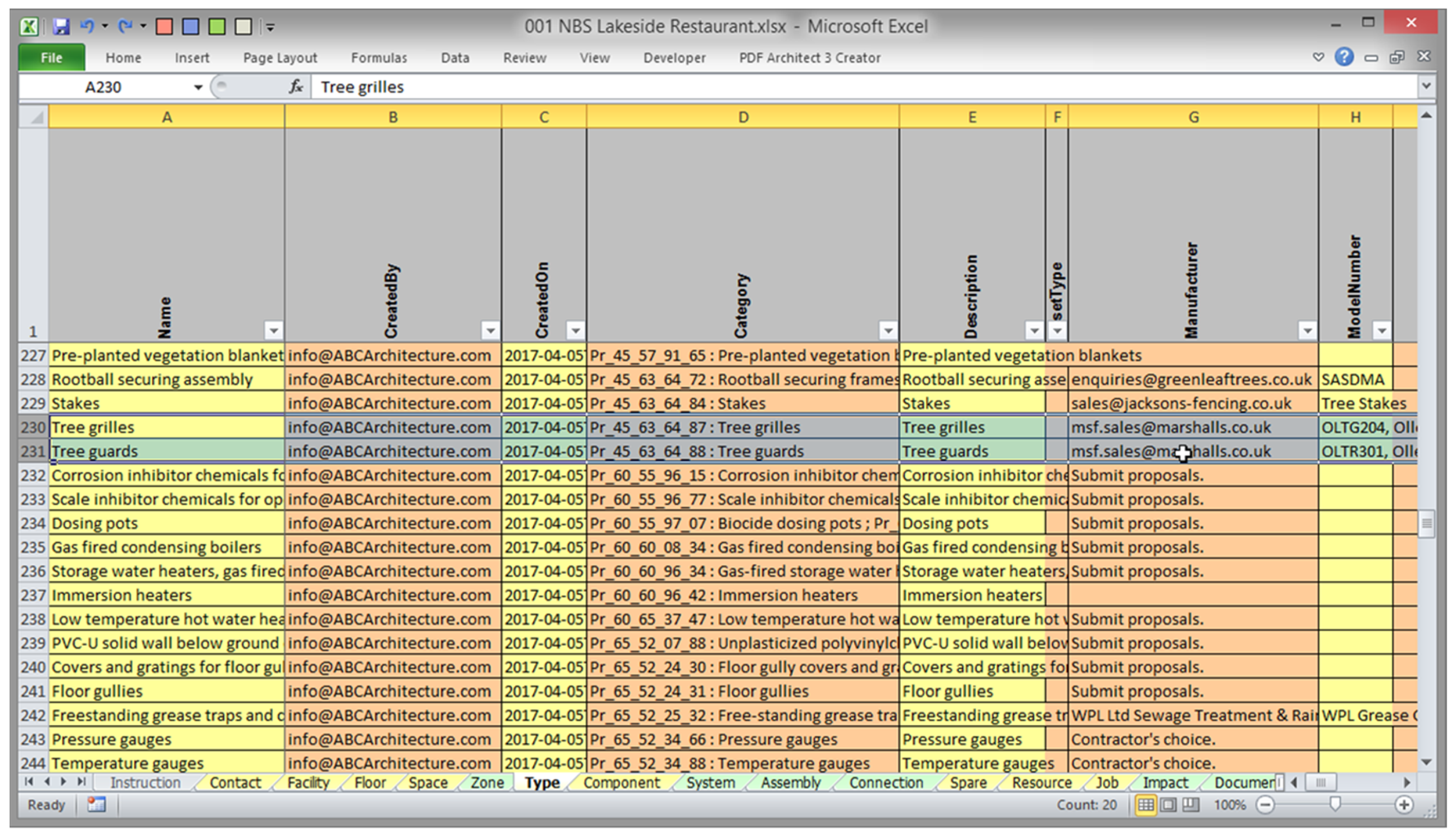1456x837 pixels.
Task: Click the zoom out minus button
Action: click(1265, 805)
